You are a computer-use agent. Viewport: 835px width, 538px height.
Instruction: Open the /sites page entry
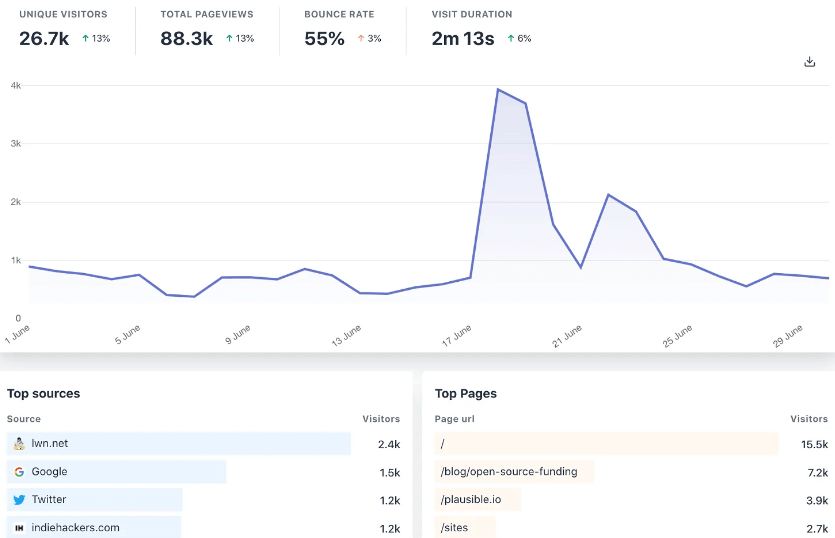[x=454, y=527]
